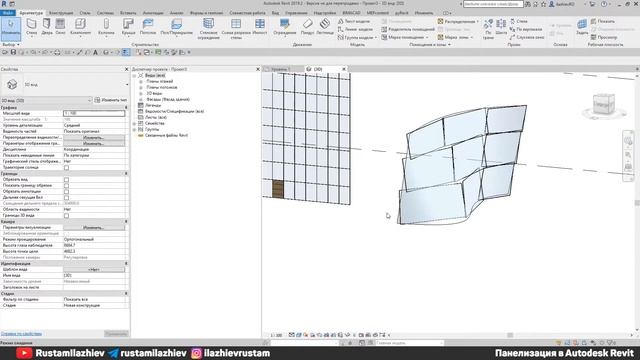
Task: Click the Save icon in quick access toolbar
Action: [x=13, y=52]
